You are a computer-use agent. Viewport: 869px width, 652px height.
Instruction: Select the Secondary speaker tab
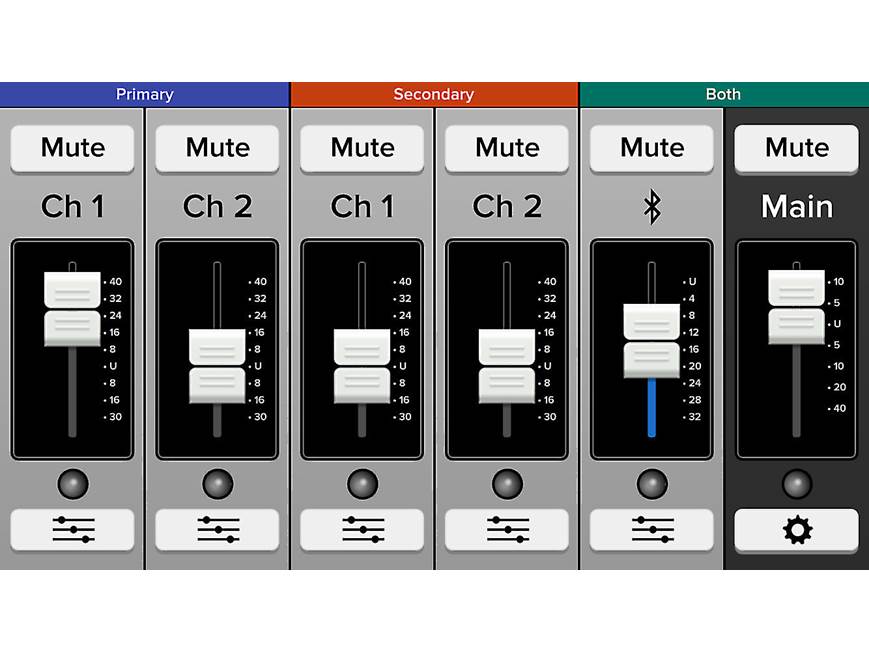(434, 94)
